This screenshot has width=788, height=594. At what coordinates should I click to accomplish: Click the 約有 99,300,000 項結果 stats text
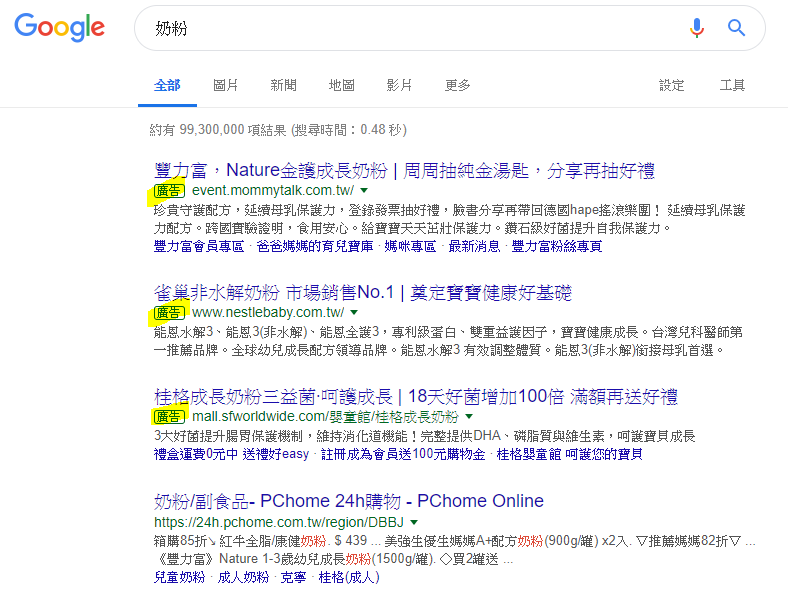click(277, 130)
